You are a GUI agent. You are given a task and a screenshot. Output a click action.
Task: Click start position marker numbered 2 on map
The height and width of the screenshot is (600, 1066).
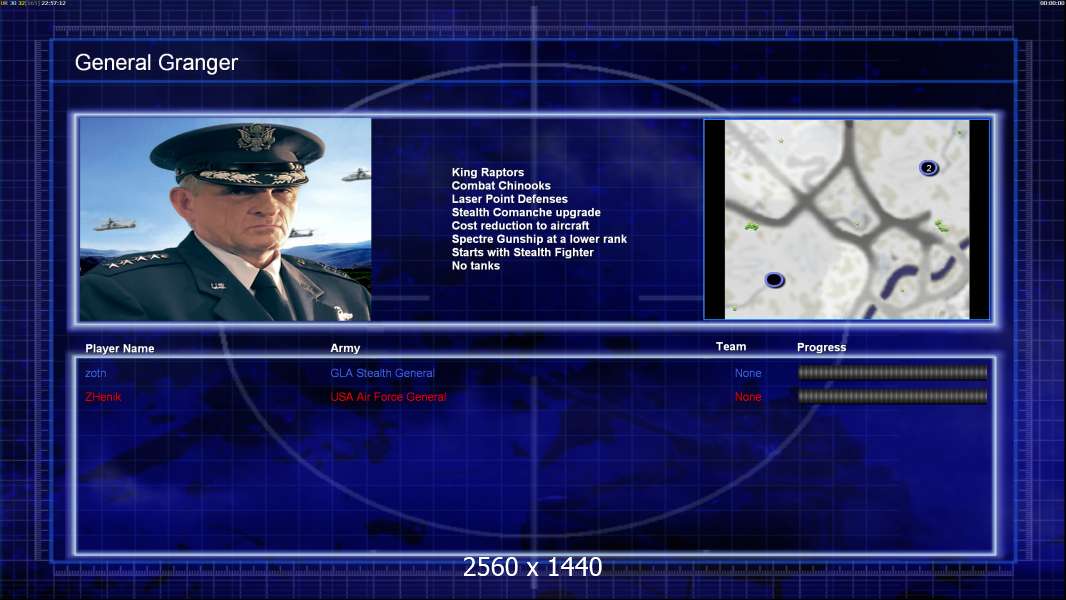pos(929,168)
